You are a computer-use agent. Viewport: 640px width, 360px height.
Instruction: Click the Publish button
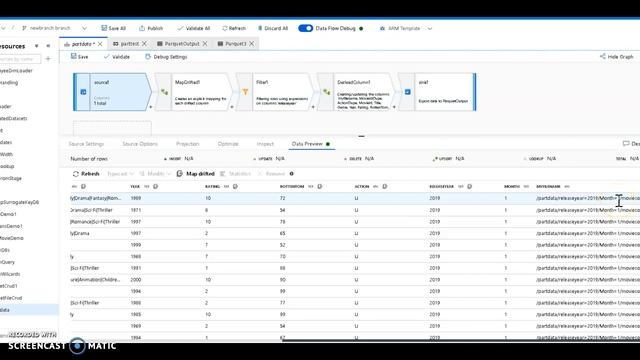[151, 28]
